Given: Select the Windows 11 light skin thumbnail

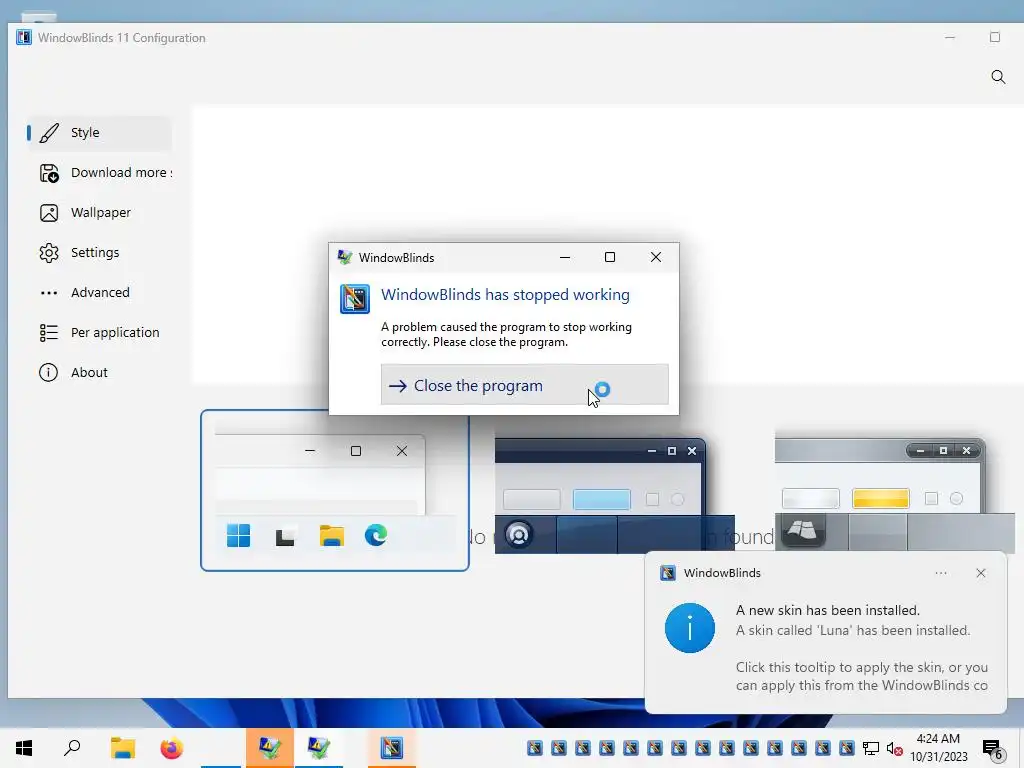Looking at the screenshot, I should pyautogui.click(x=335, y=490).
